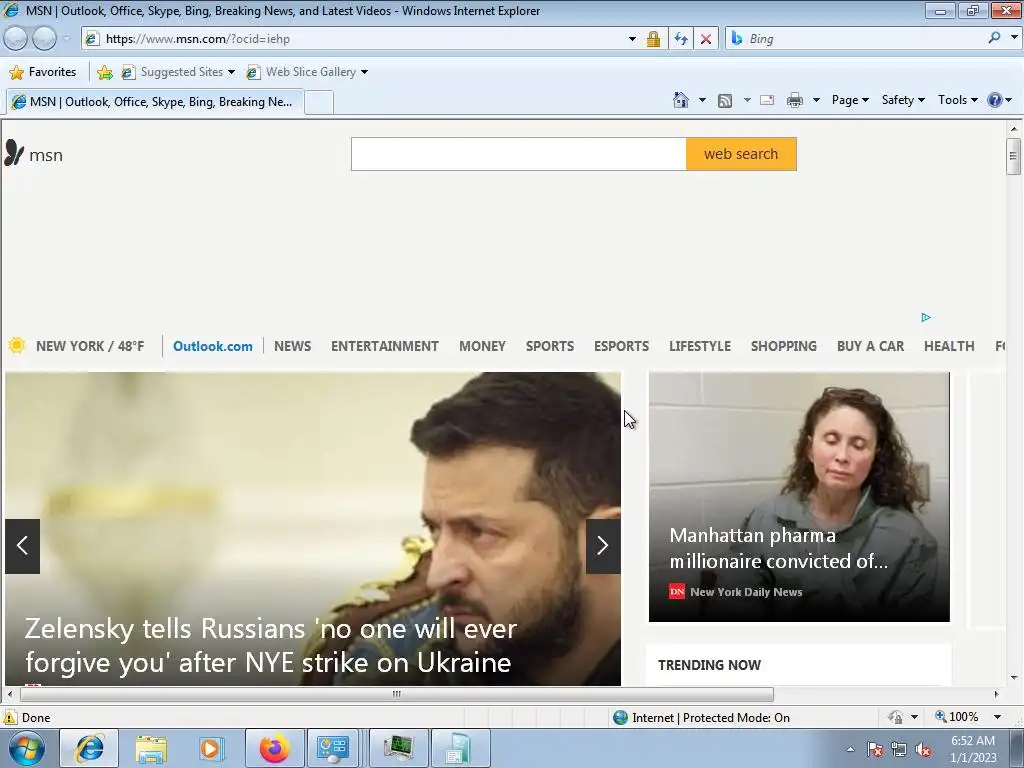Open the MONEY section

[482, 346]
